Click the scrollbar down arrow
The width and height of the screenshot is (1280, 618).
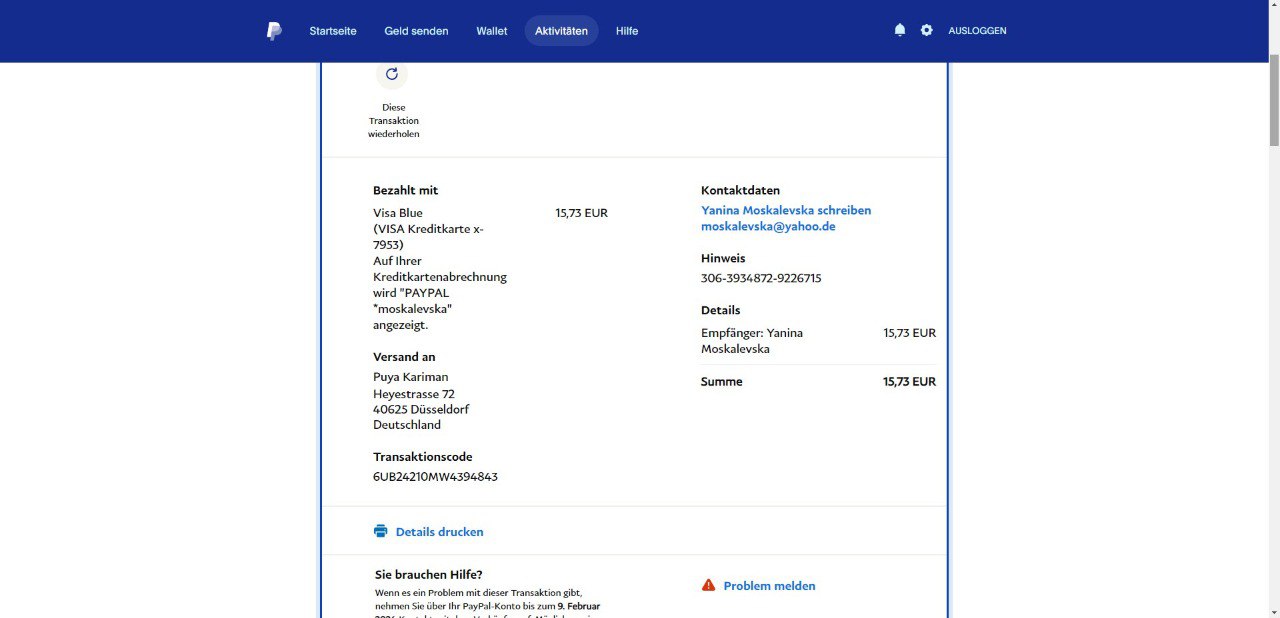point(1273,611)
